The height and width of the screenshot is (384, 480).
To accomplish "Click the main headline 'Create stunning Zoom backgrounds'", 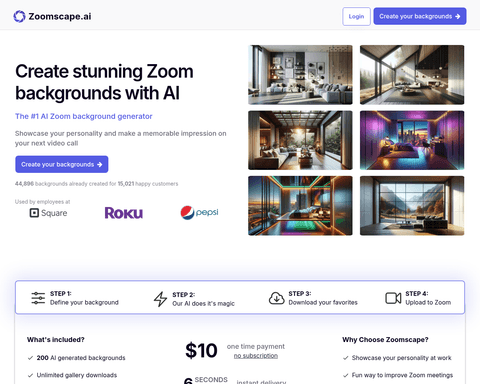I will 104,82.
